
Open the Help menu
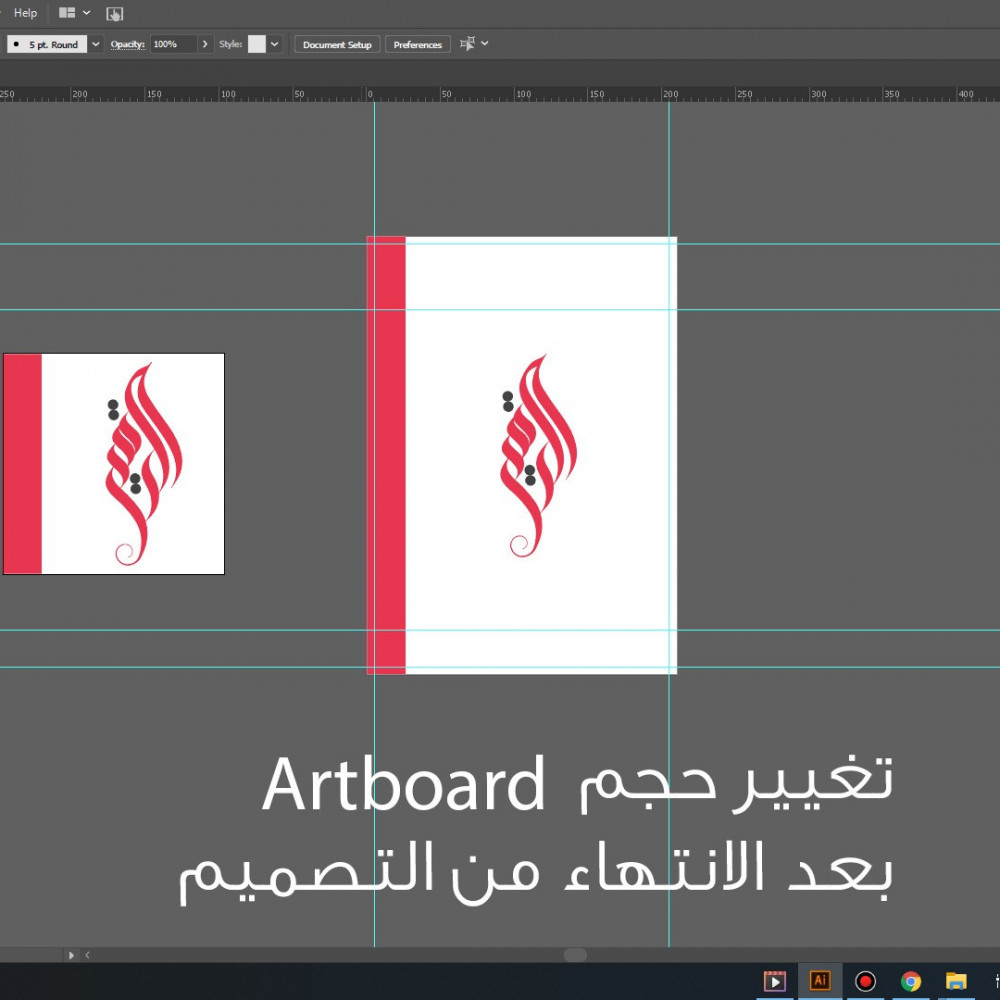pyautogui.click(x=25, y=13)
